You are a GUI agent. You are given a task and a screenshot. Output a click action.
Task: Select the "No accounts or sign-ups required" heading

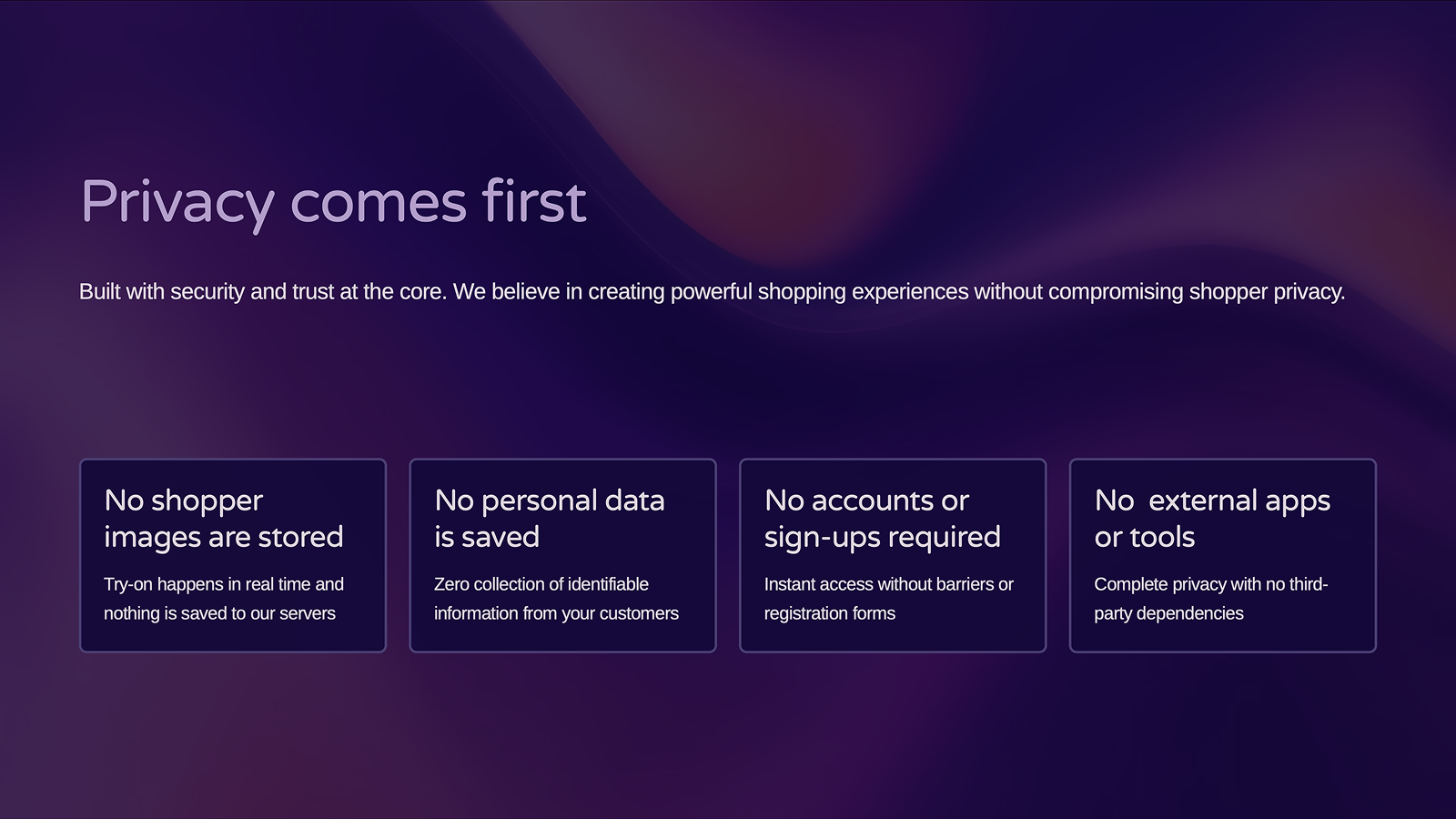tap(882, 519)
